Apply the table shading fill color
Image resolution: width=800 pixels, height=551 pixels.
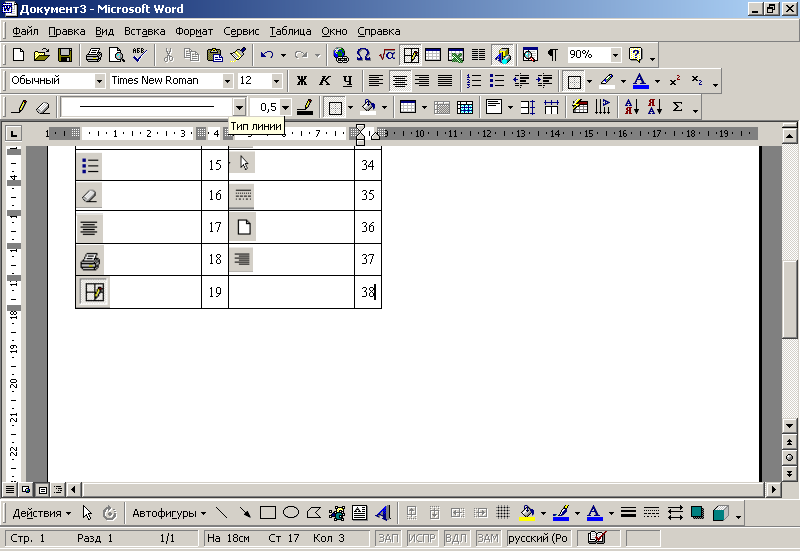coord(368,107)
